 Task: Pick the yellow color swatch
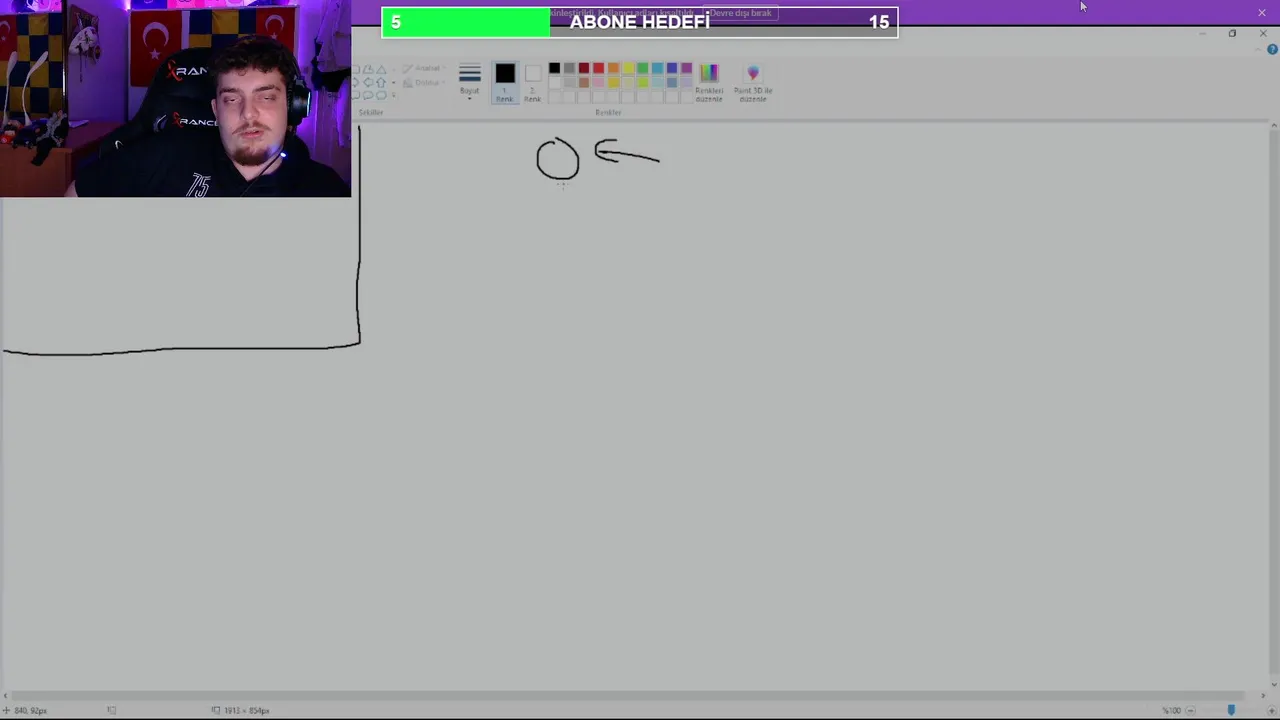628,68
